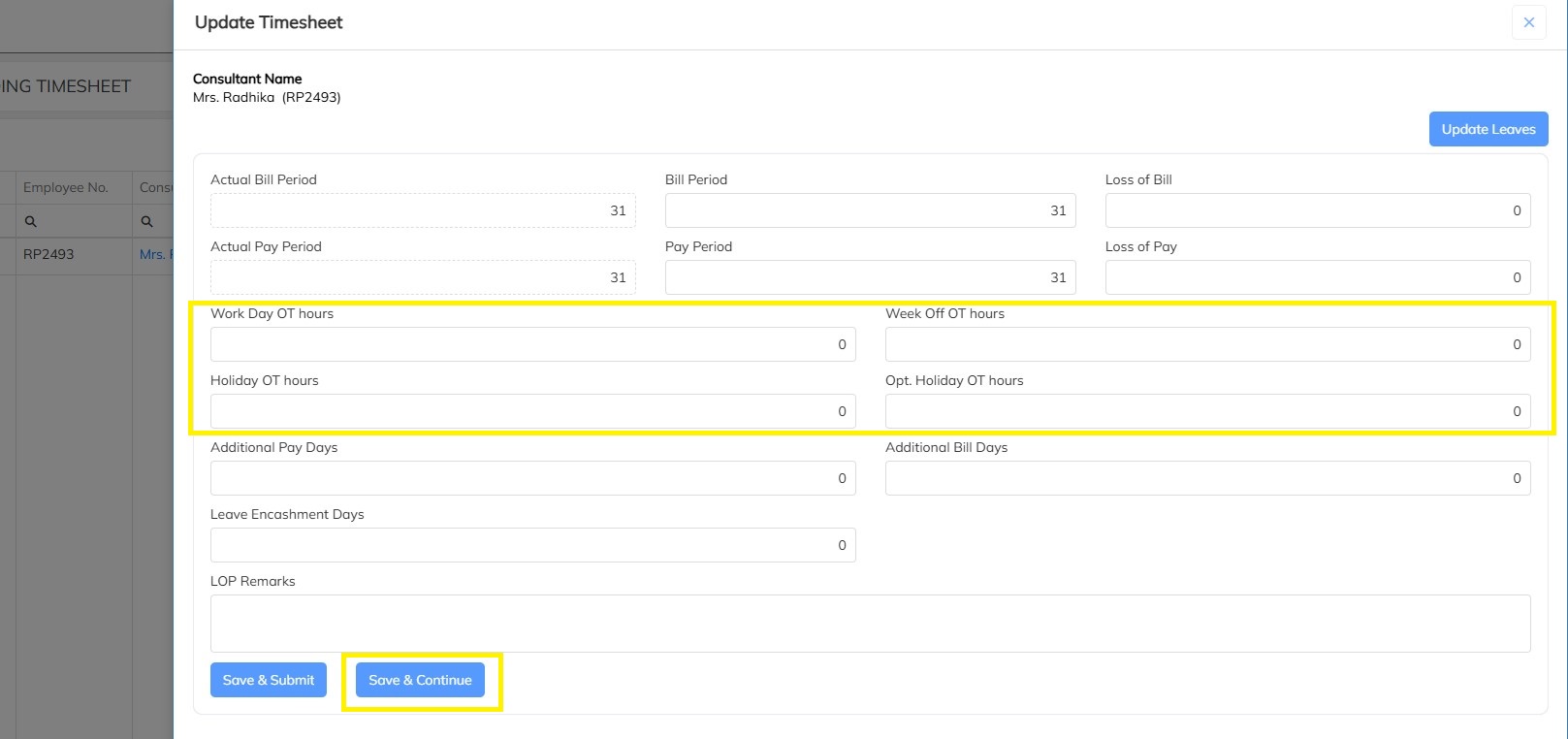
Task: Click the Additional Bill Days input
Action: (x=1207, y=478)
